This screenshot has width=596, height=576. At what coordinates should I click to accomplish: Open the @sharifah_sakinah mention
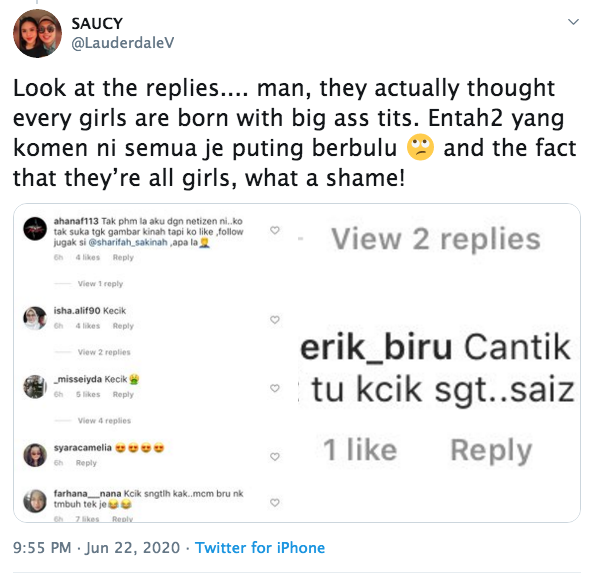pyautogui.click(x=128, y=242)
